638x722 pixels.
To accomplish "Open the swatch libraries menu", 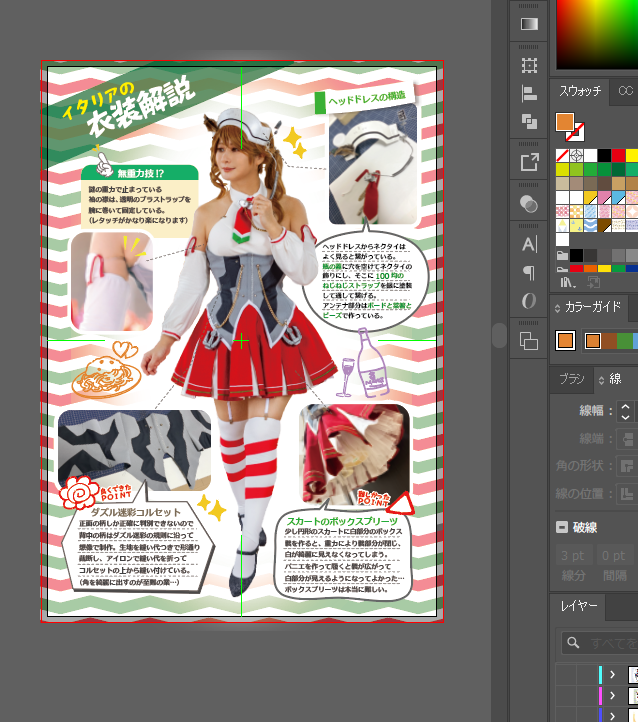I will tap(566, 284).
